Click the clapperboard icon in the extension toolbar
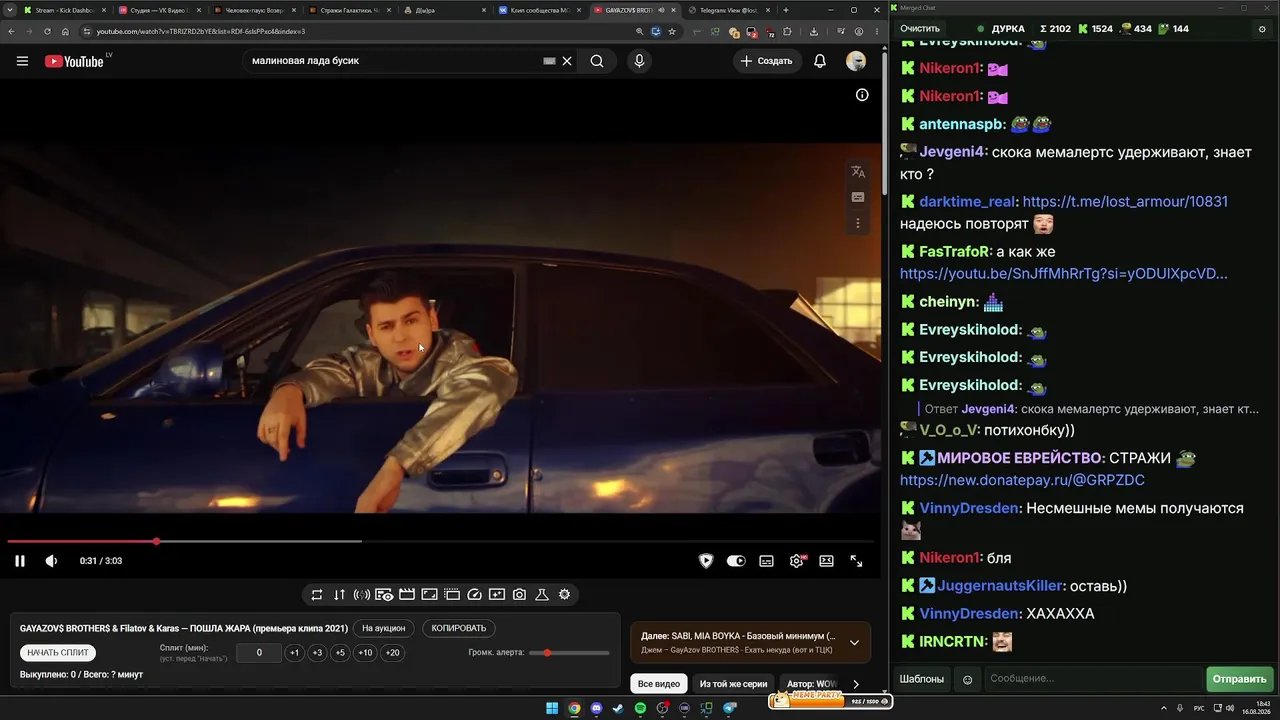This screenshot has height=720, width=1280. [x=407, y=594]
